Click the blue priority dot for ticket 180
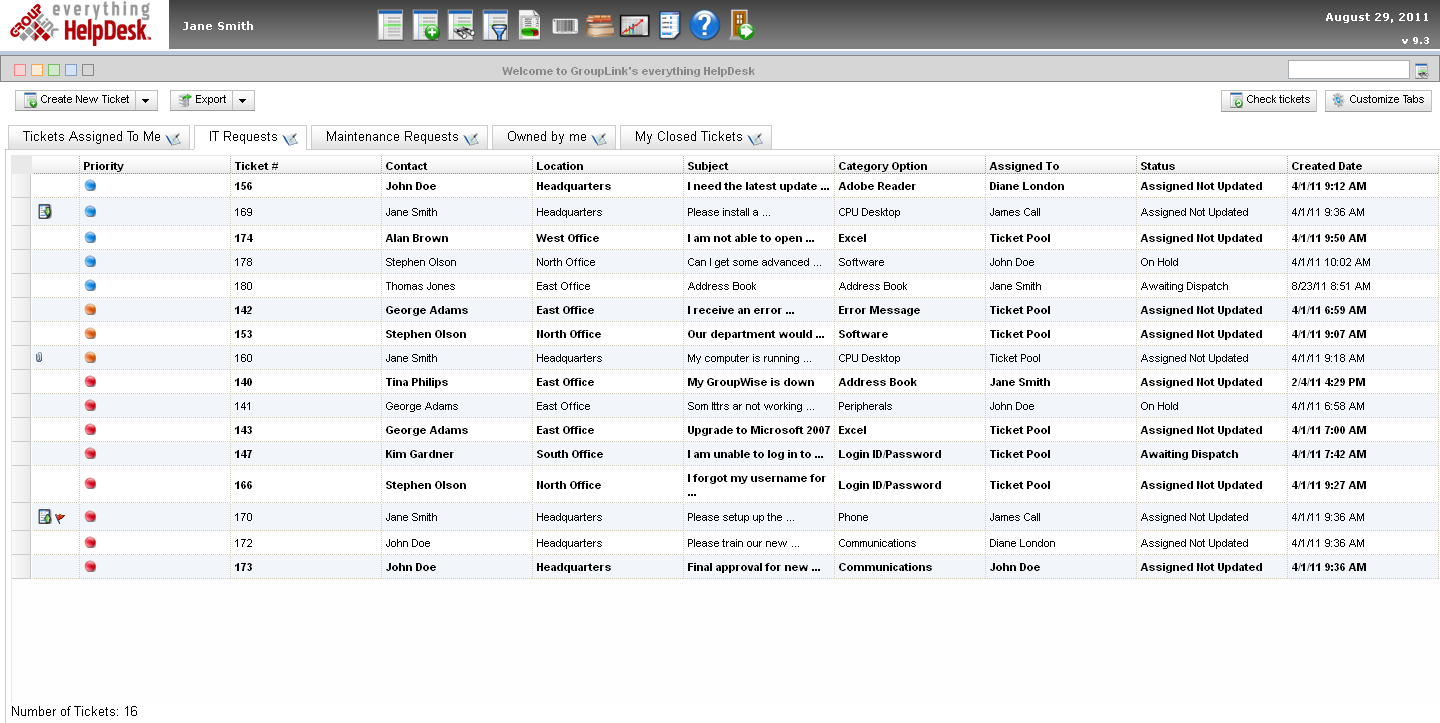1440x723 pixels. [90, 285]
